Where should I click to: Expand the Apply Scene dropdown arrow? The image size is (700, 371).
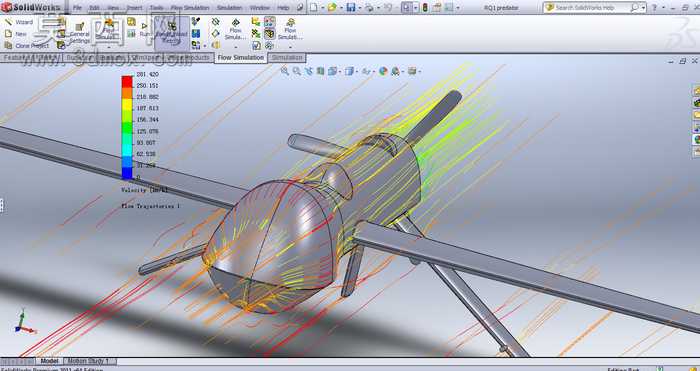pos(402,71)
